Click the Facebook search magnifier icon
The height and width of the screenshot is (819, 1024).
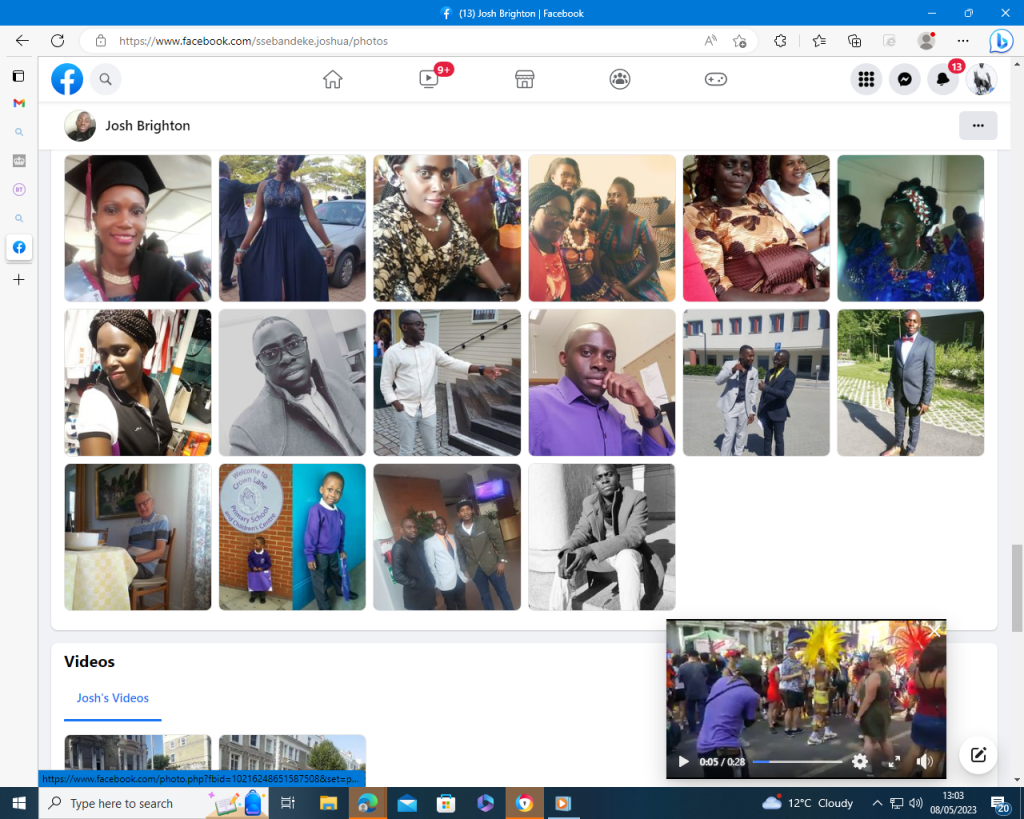click(105, 80)
